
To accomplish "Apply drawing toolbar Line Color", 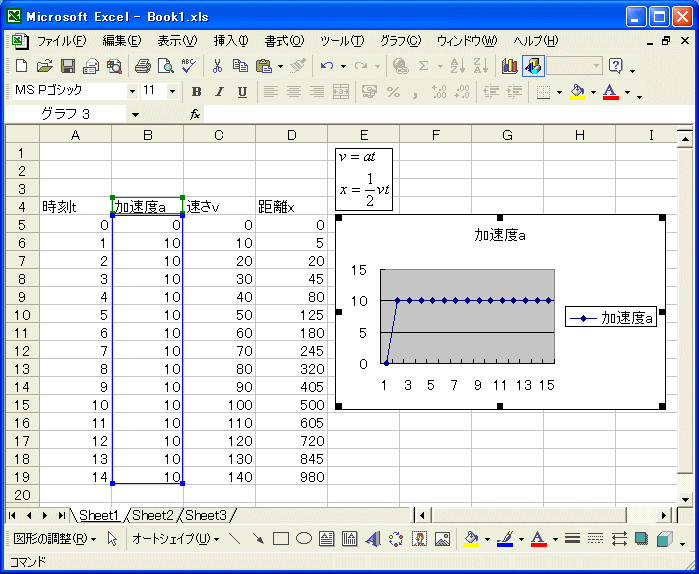I will 505,539.
